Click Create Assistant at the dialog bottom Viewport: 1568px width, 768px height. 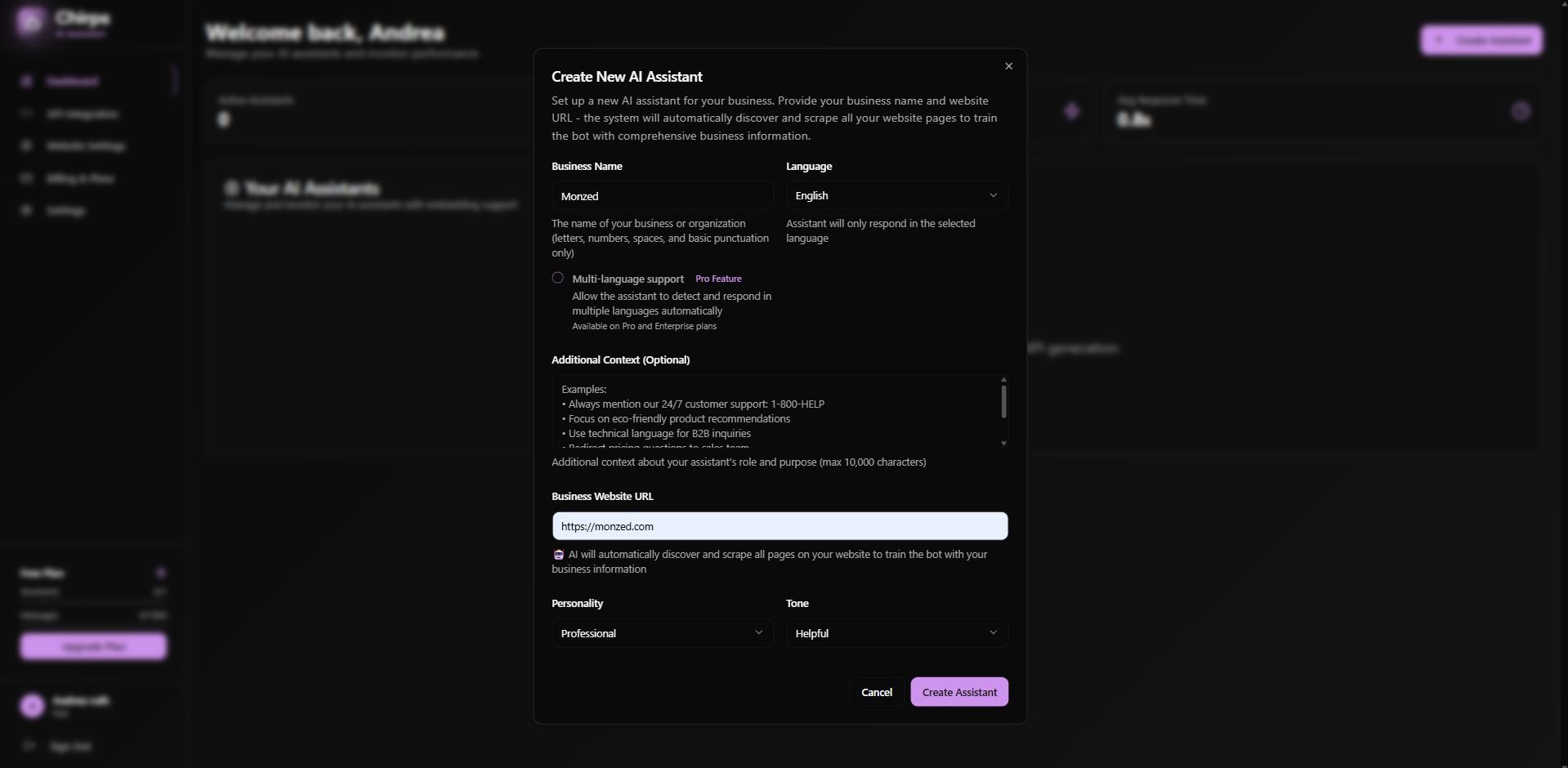pos(959,692)
